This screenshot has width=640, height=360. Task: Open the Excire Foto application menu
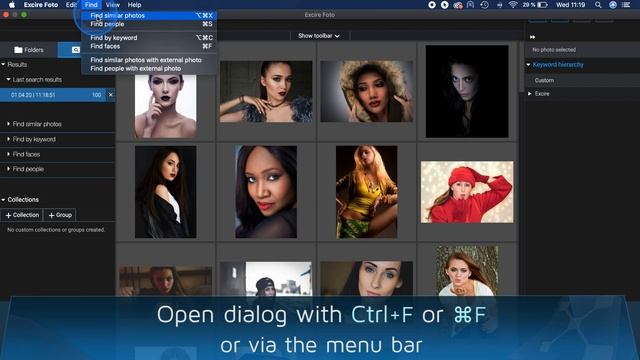[x=41, y=5]
